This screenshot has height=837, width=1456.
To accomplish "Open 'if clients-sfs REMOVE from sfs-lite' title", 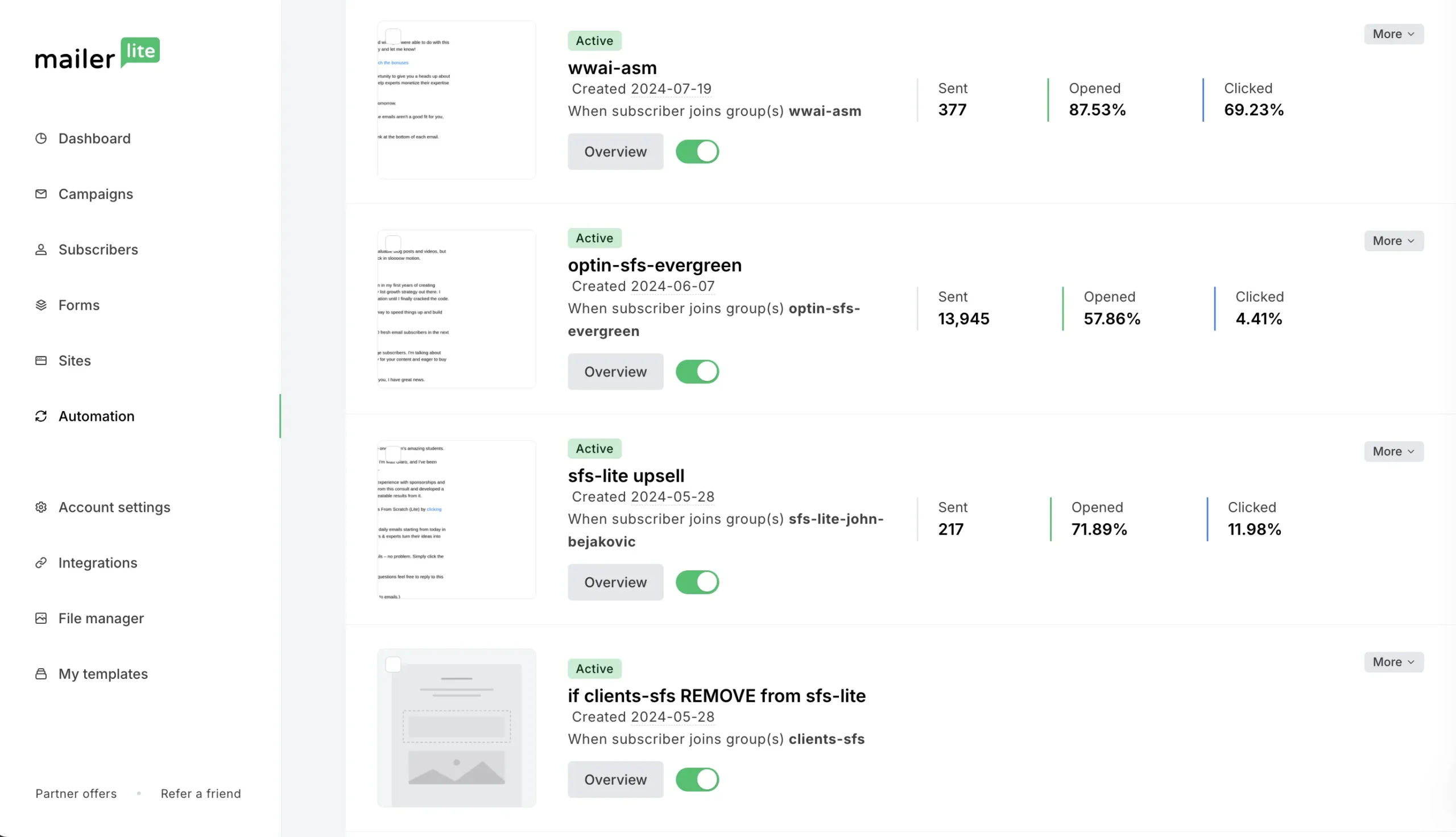I will [x=717, y=696].
